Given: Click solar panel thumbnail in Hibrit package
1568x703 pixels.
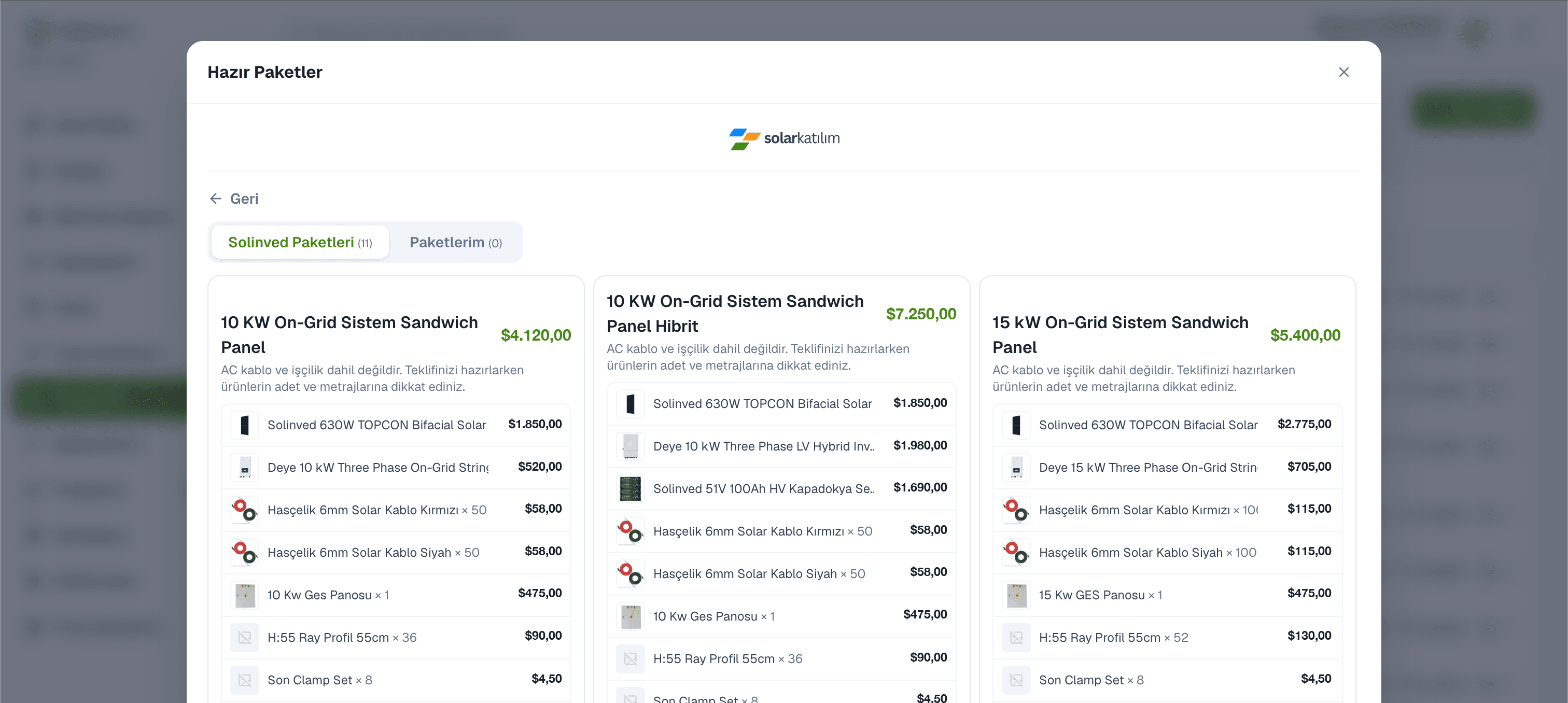Looking at the screenshot, I should [x=631, y=403].
